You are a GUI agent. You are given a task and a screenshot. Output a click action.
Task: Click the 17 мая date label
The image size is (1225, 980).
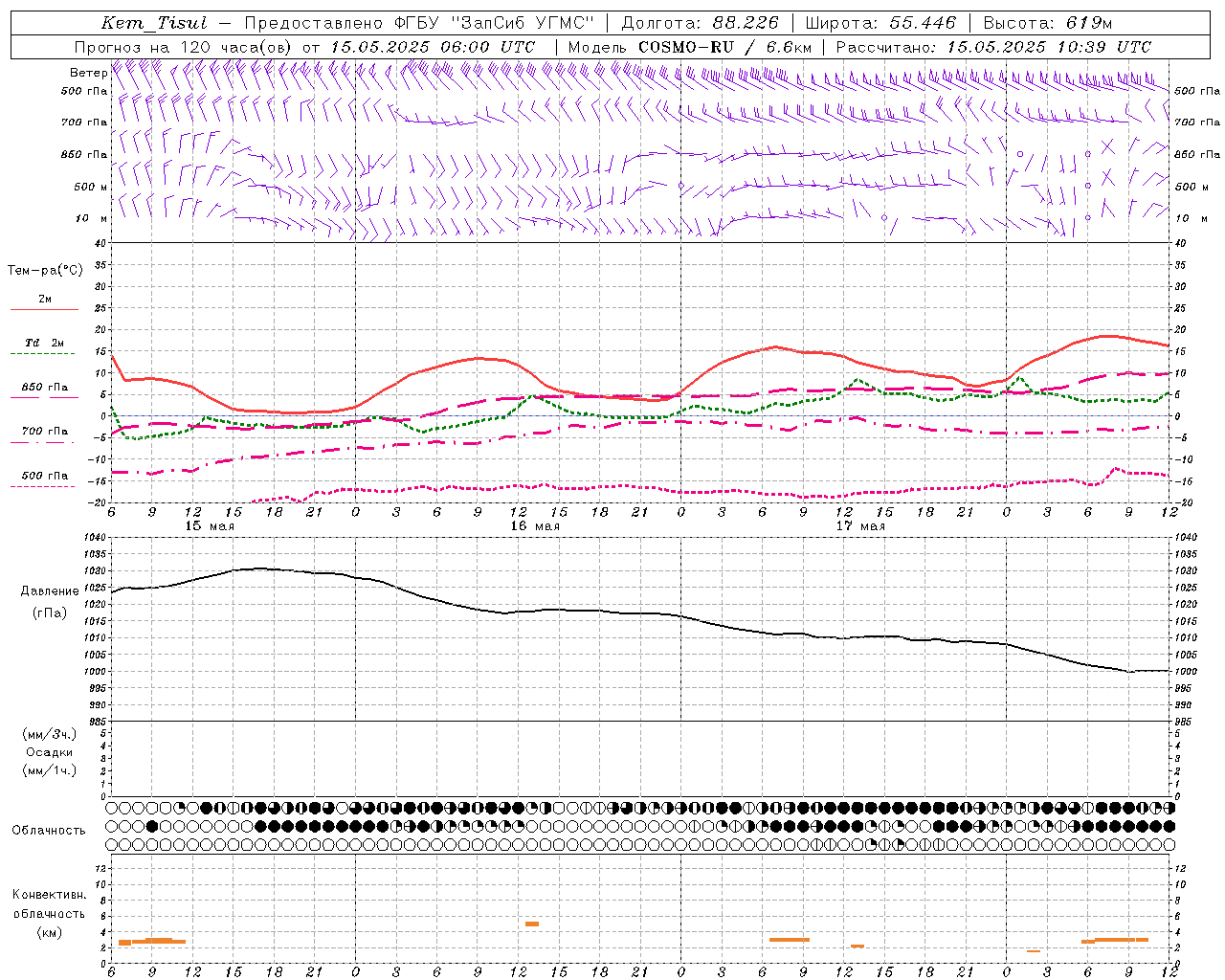(860, 526)
